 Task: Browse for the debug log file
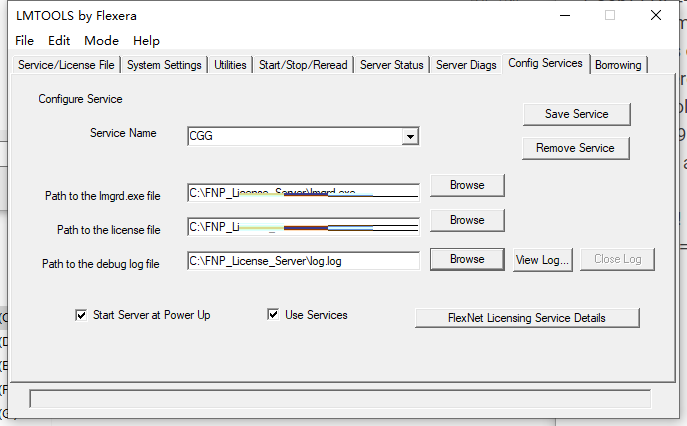tap(467, 259)
